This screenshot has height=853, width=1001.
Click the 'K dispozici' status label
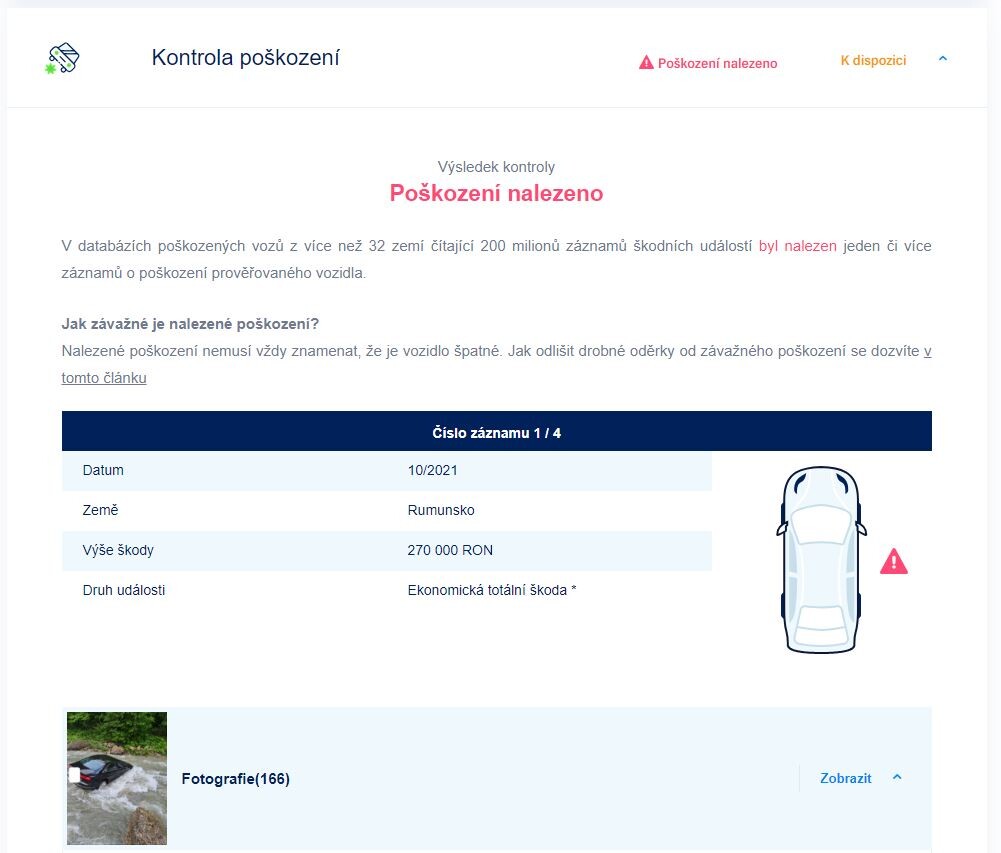873,60
